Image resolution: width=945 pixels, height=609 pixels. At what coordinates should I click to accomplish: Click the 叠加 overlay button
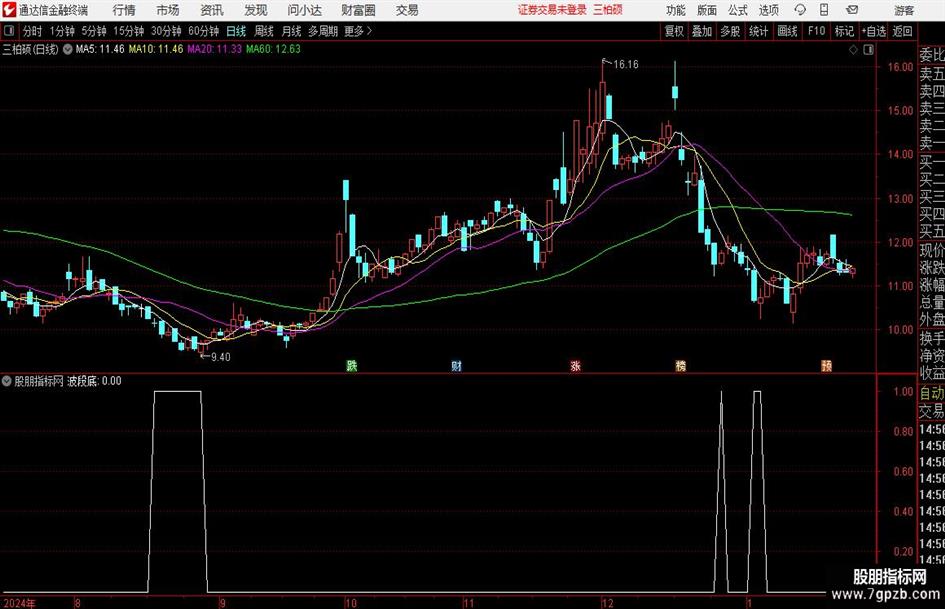702,31
